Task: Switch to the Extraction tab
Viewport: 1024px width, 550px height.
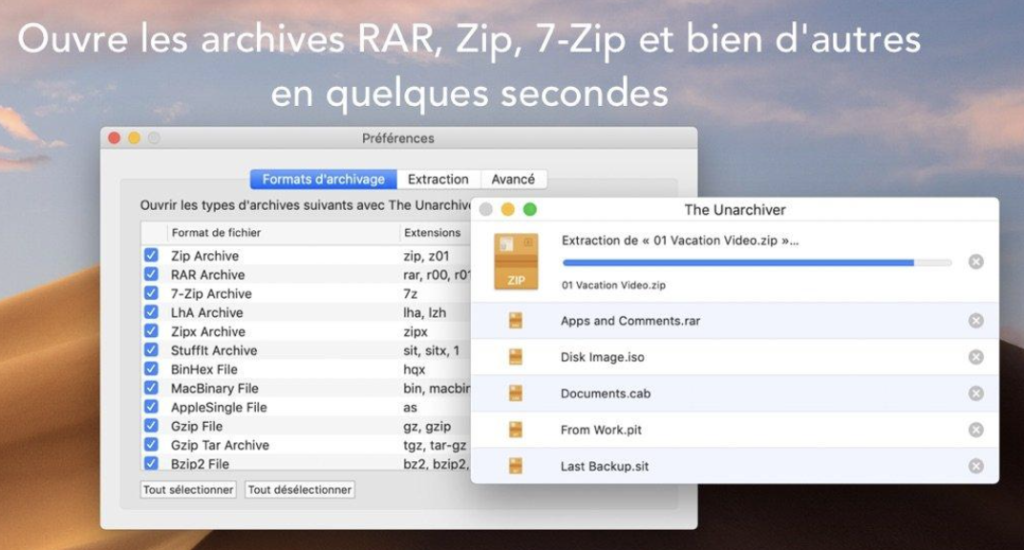Action: (x=438, y=179)
